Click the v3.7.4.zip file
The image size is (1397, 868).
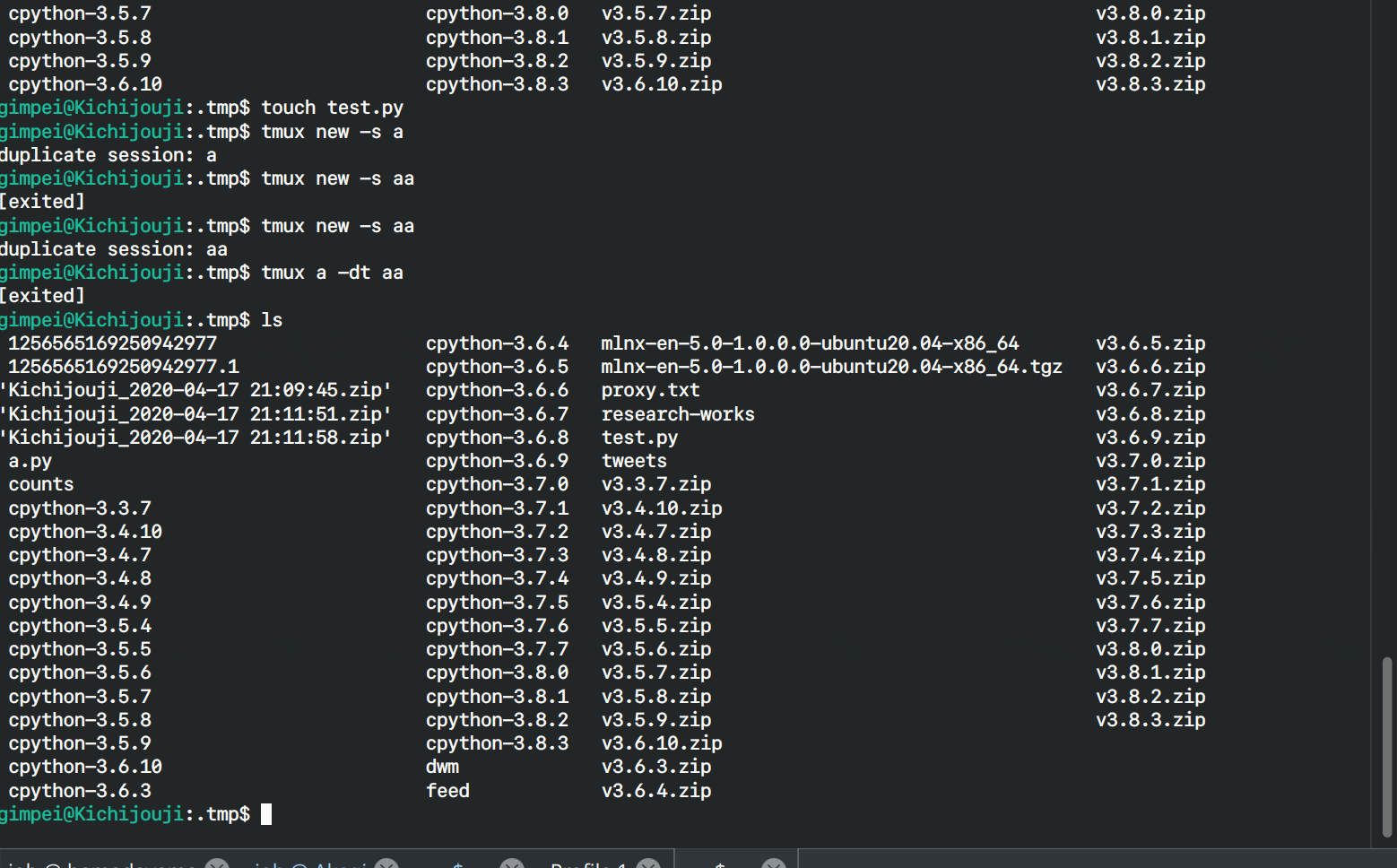click(x=1150, y=555)
